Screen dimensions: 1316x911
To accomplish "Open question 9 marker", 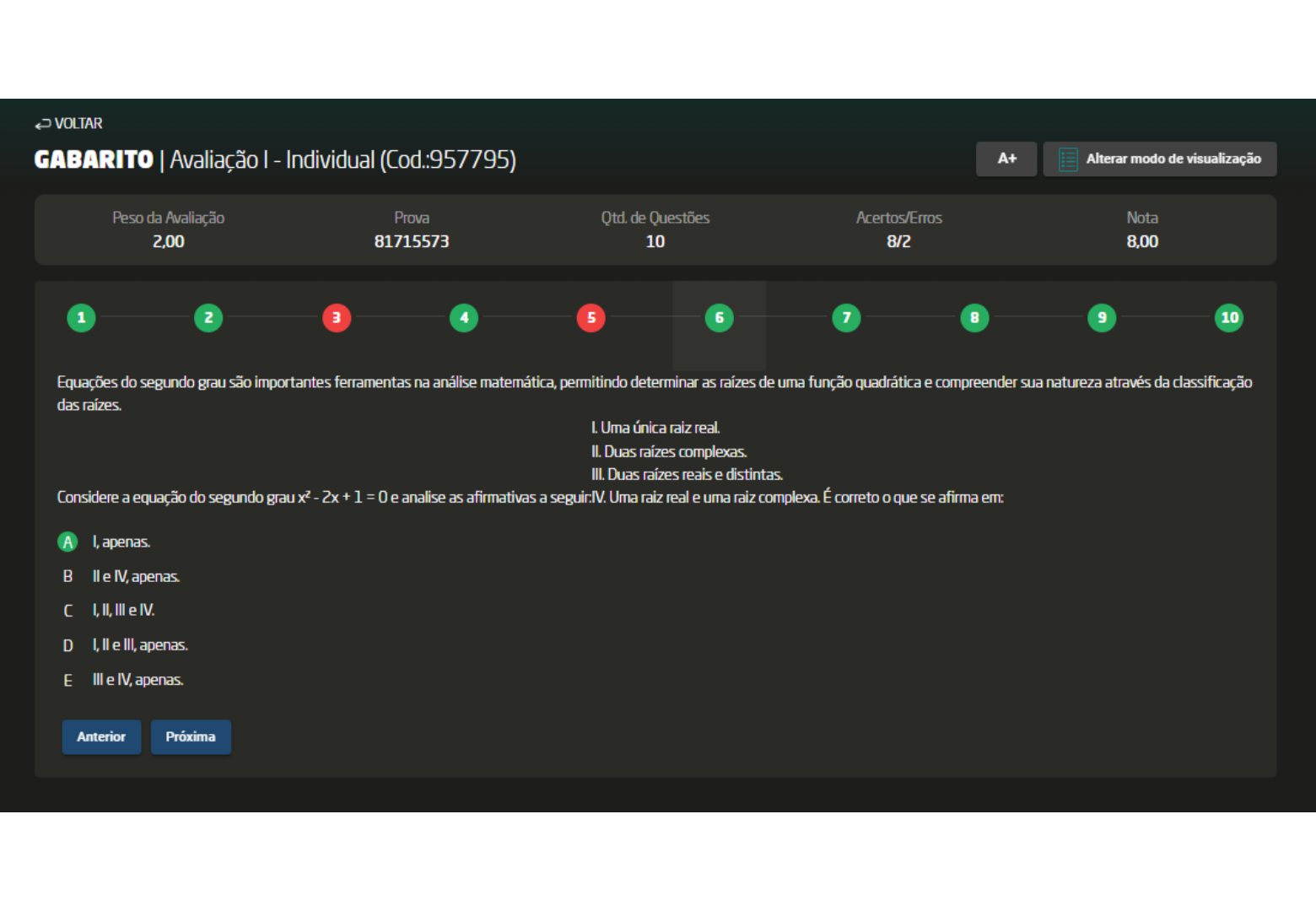I will click(x=1102, y=318).
